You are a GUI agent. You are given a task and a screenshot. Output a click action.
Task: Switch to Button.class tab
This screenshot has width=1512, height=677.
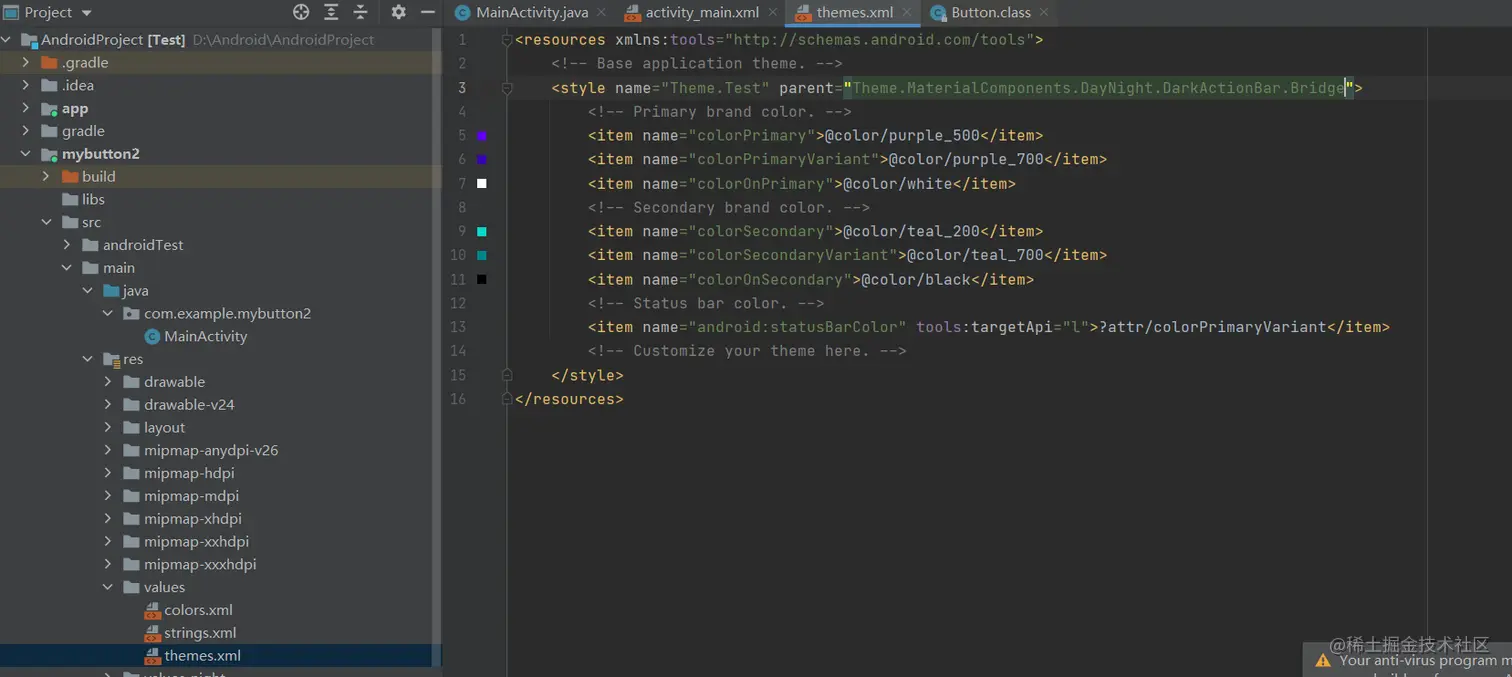(x=991, y=13)
